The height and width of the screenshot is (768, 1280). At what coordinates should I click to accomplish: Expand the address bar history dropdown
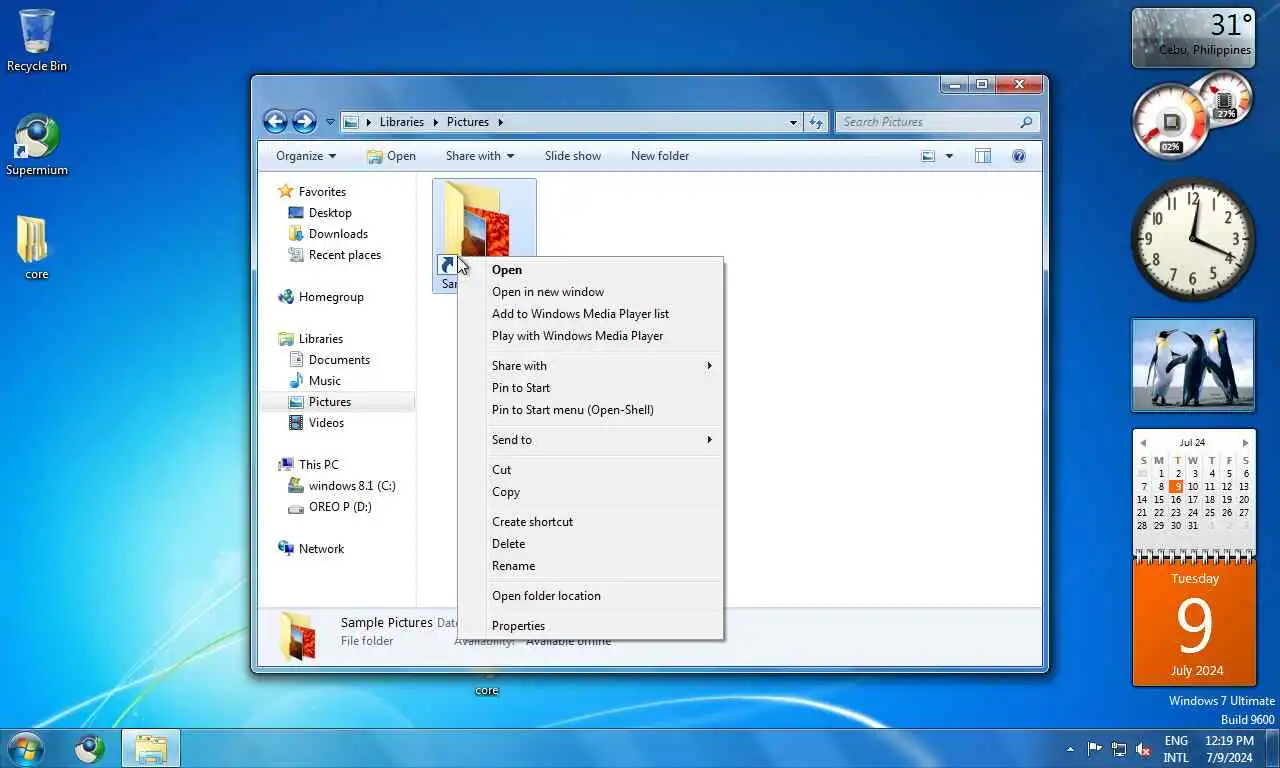(793, 122)
